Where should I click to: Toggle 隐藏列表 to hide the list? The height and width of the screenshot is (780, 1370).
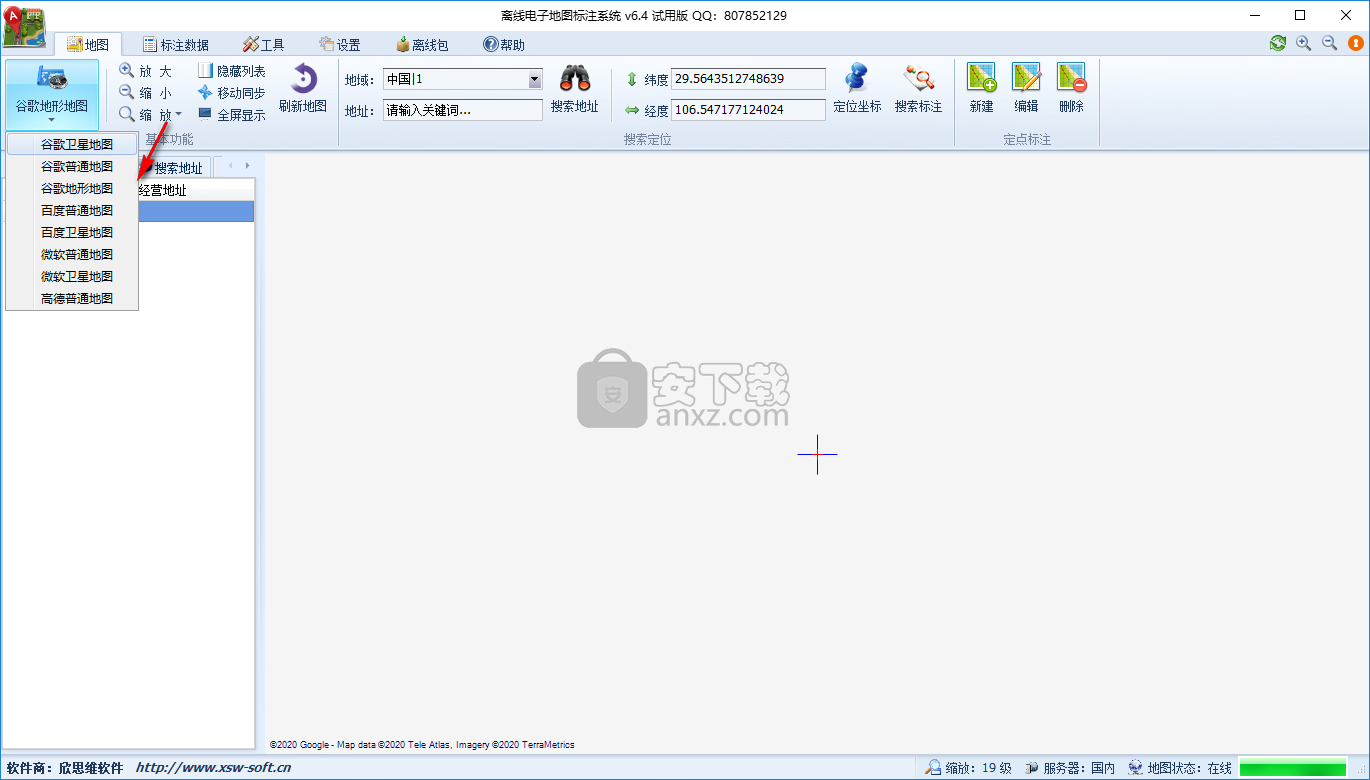pos(231,71)
